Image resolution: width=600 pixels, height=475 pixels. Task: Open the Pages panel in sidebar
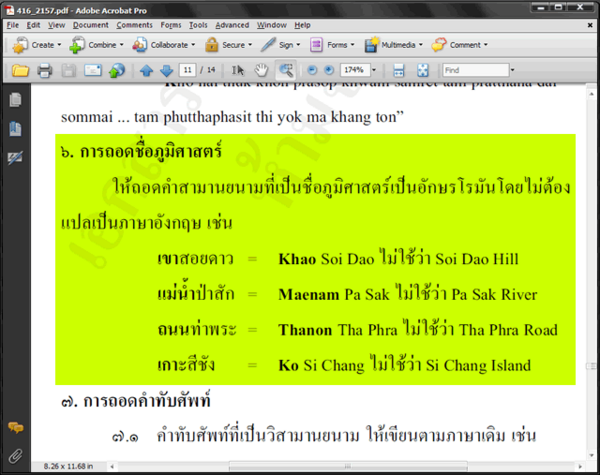tap(15, 100)
